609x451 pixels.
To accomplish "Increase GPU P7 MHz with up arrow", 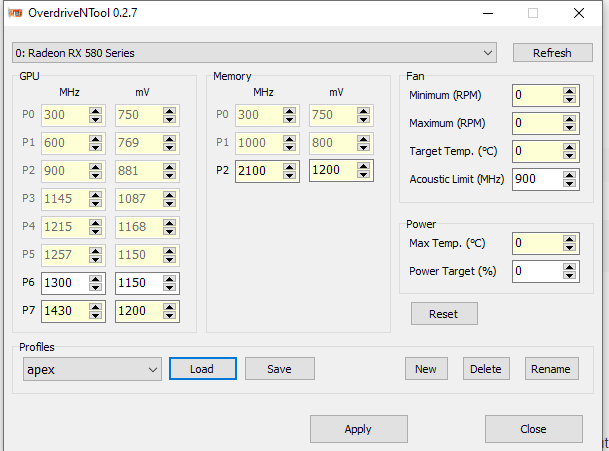I will pos(96,306).
